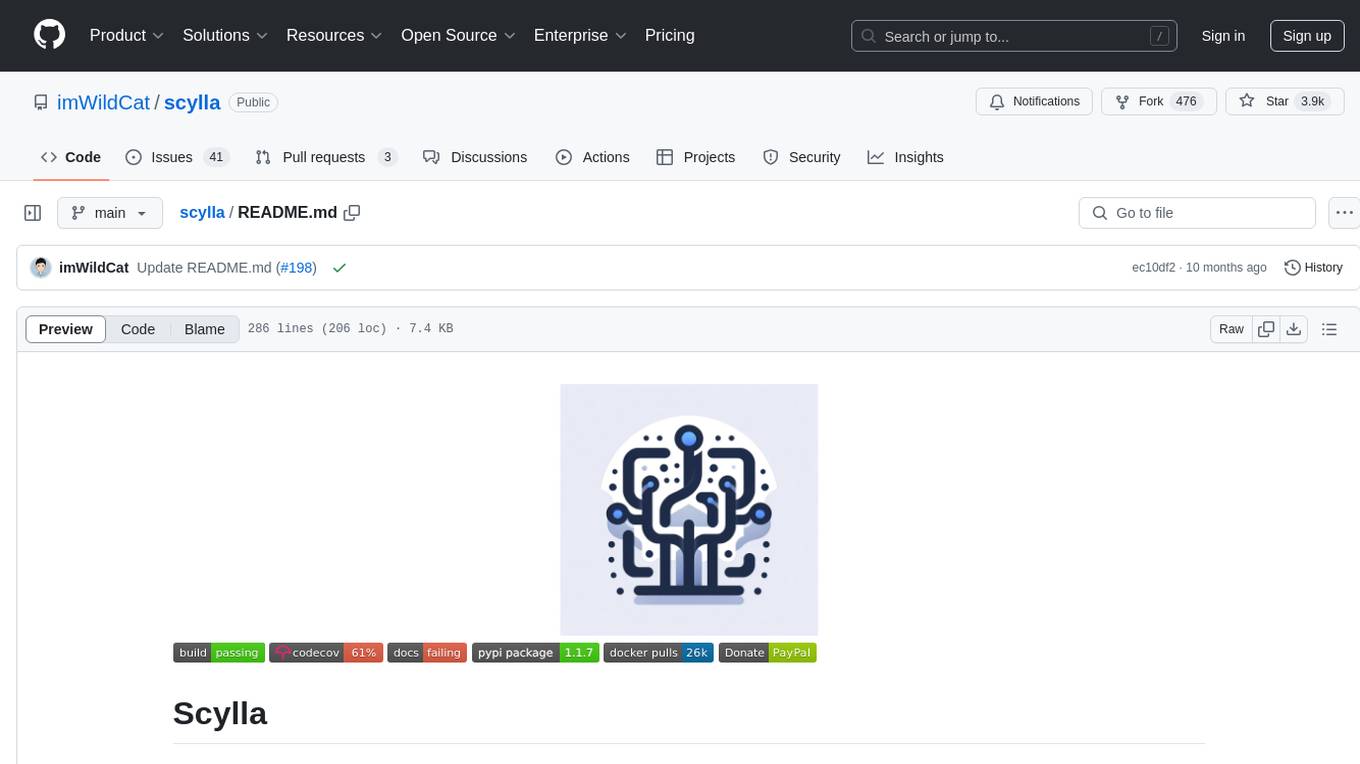Expand the Solutions menu
This screenshot has width=1360, height=764.
pos(225,35)
